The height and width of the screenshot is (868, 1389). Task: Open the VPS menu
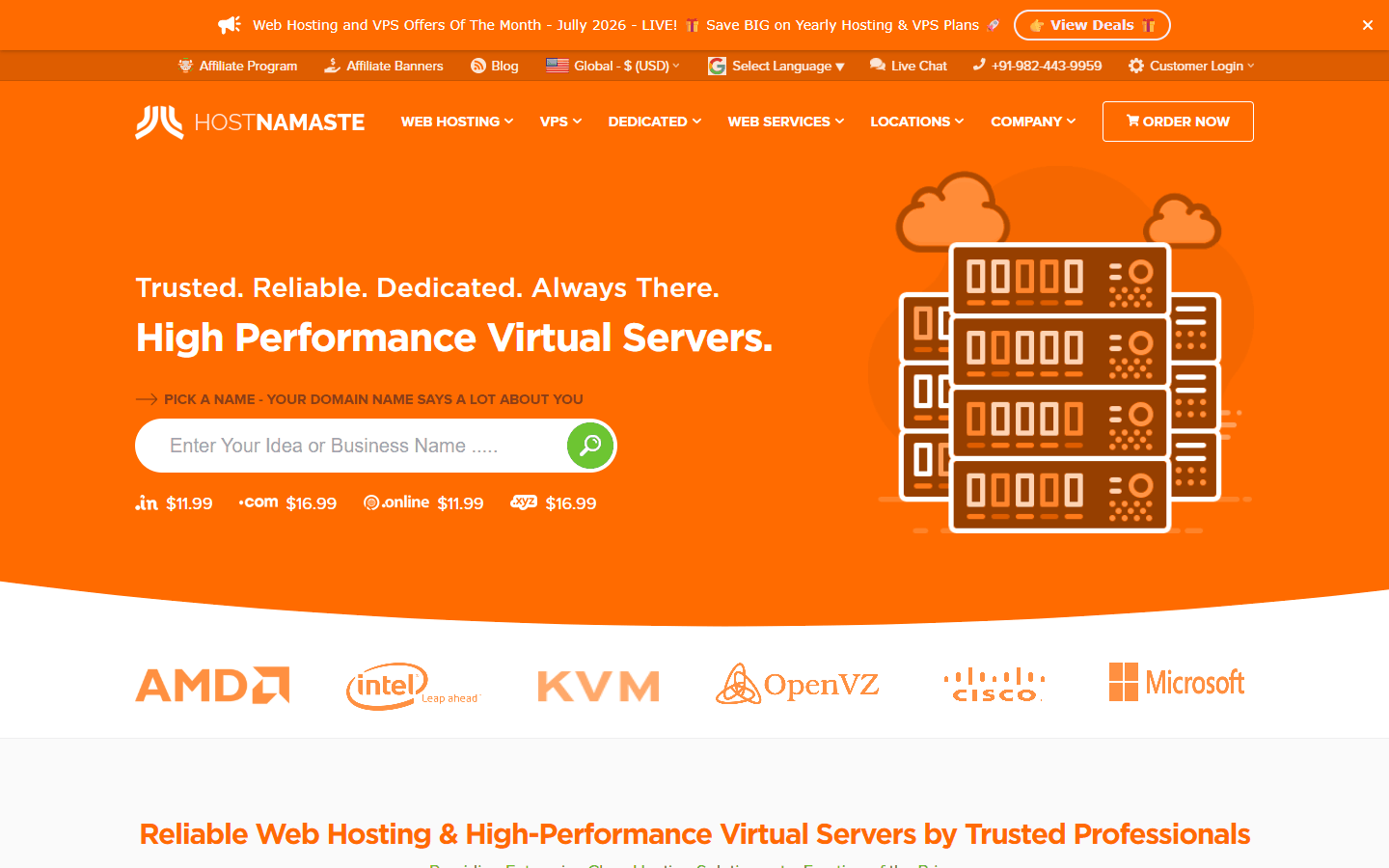tap(560, 122)
